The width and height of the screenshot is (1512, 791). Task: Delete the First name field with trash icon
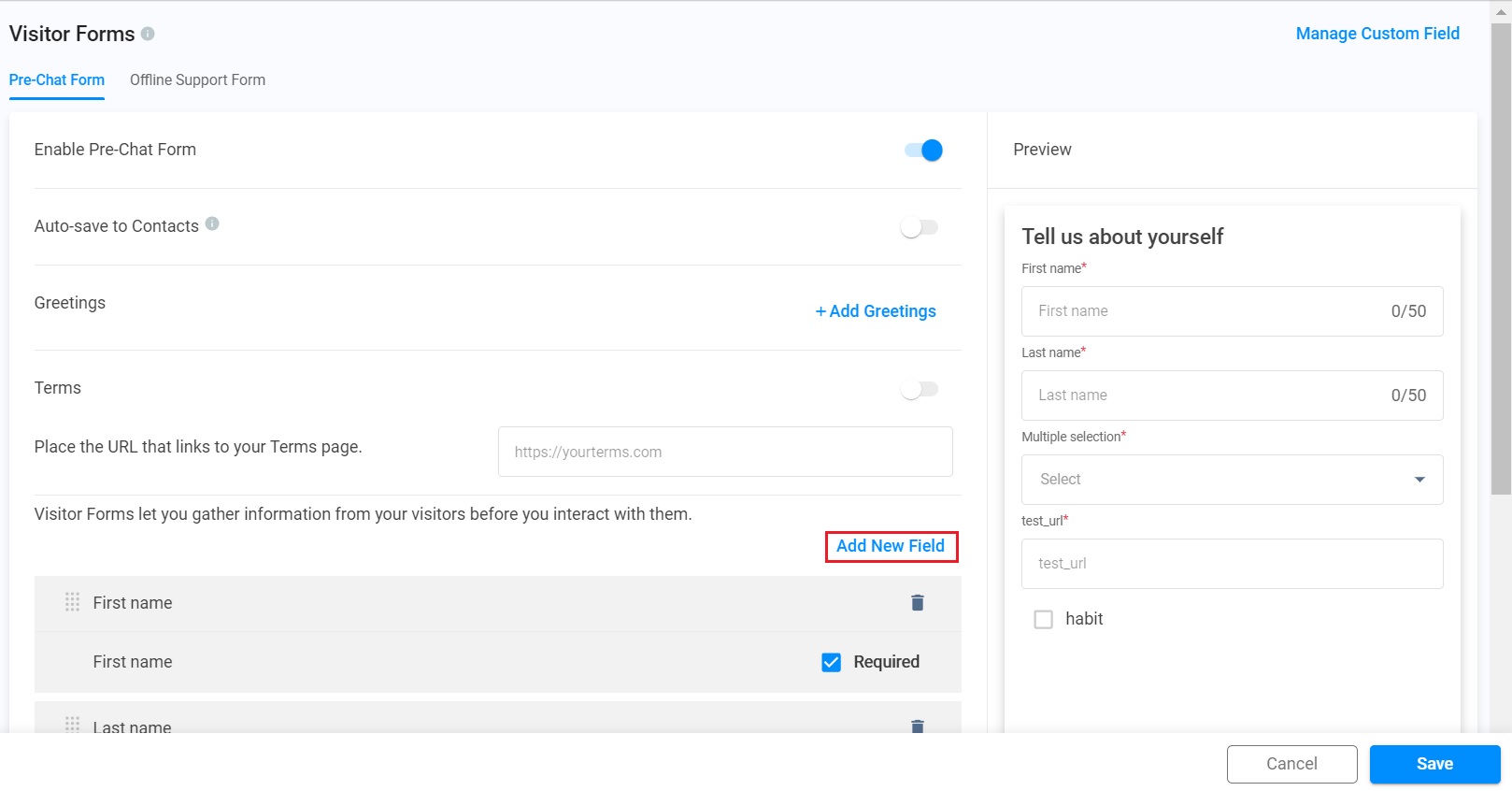tap(917, 603)
